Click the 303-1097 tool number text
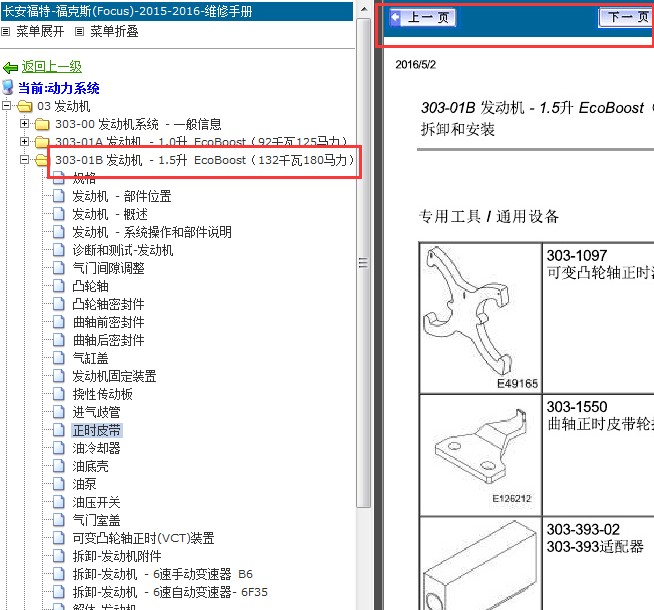 pyautogui.click(x=577, y=255)
